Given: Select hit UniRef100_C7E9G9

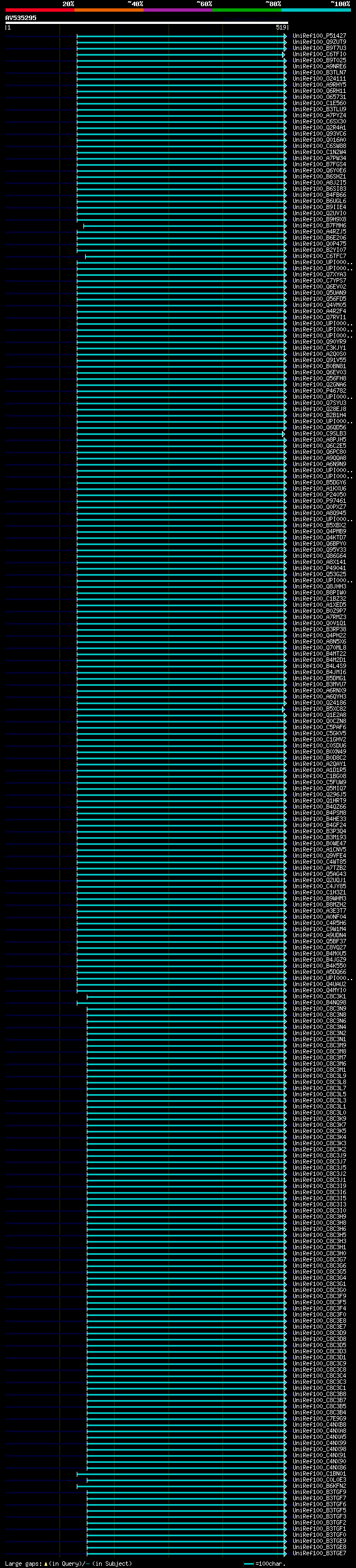Looking at the screenshot, I should 319,1419.
